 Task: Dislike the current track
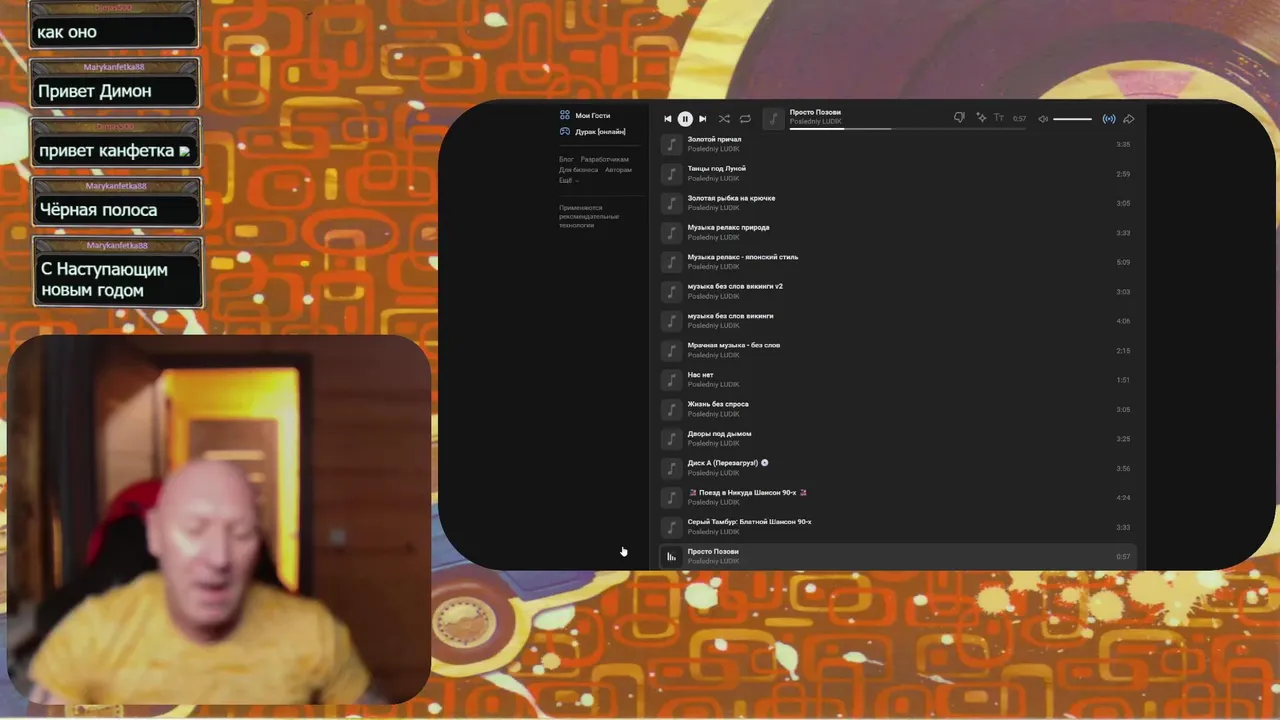959,118
